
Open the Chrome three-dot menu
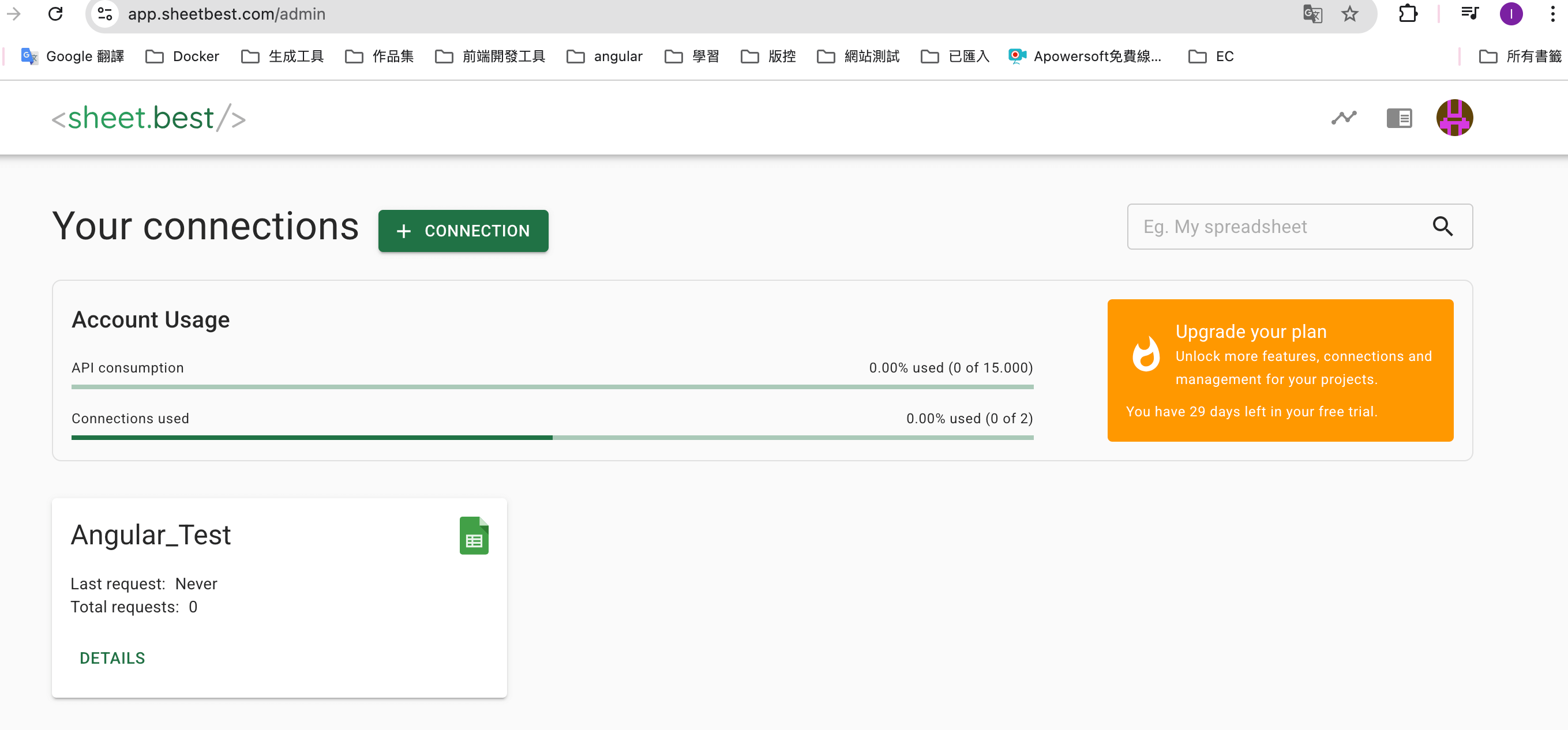[1552, 14]
